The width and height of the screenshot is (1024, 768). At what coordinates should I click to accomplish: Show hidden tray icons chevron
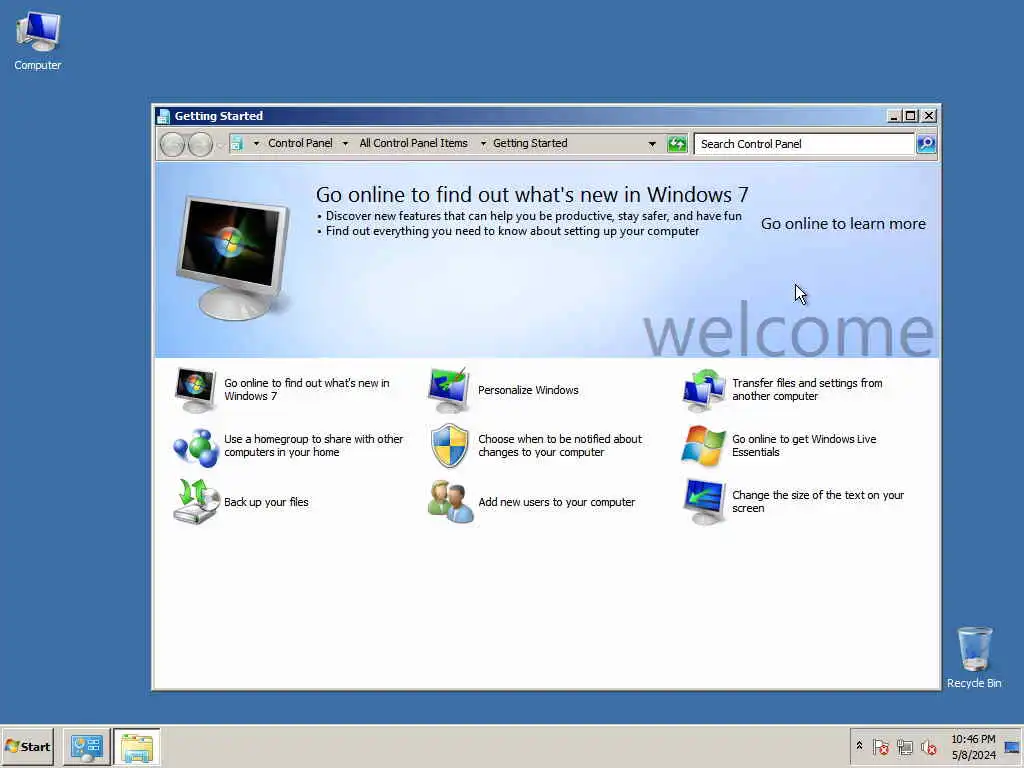859,746
